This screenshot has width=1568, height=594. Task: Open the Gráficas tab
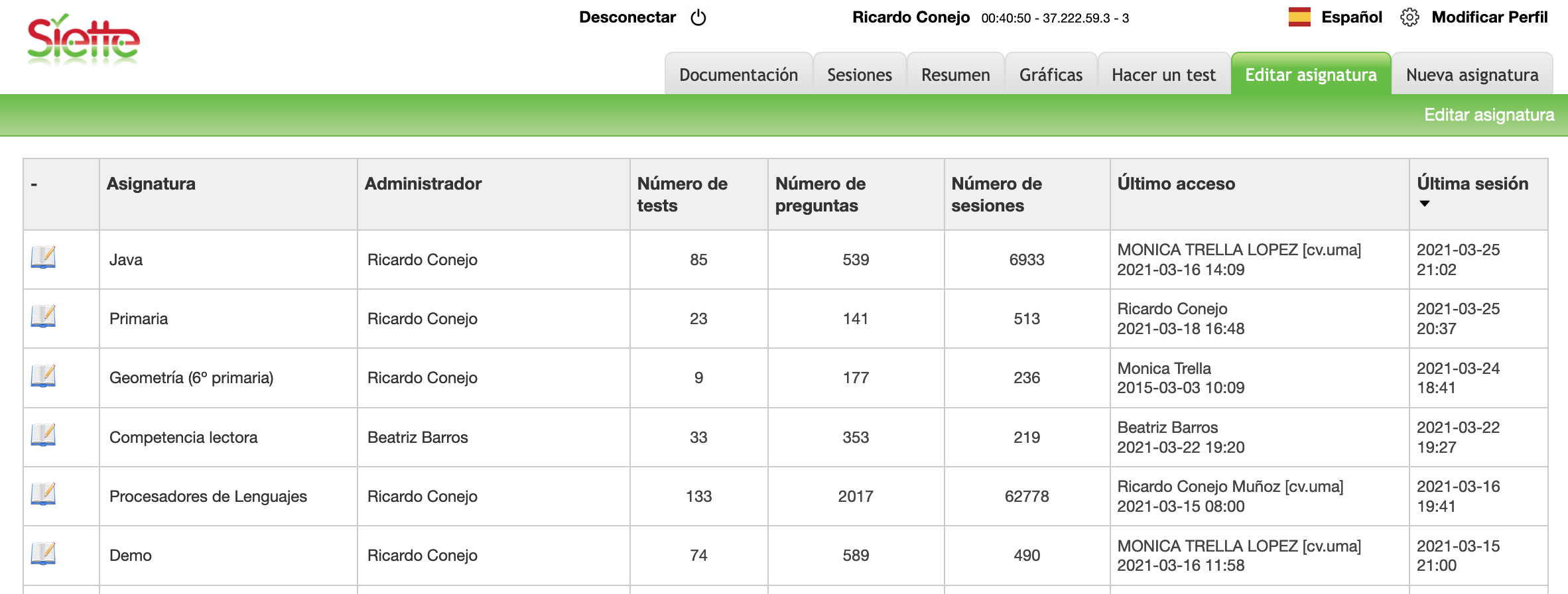tap(1051, 75)
